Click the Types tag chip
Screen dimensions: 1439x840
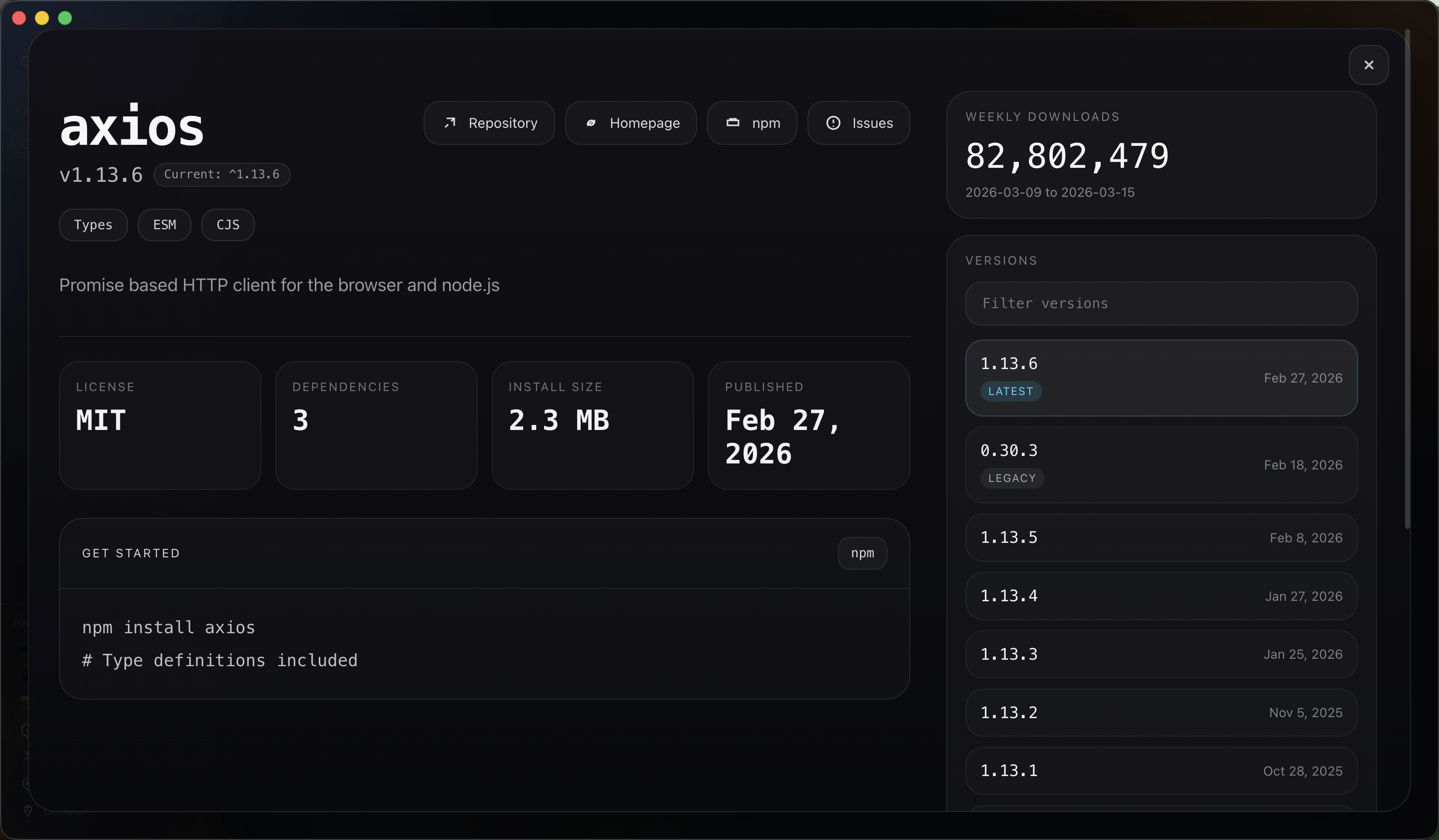[93, 225]
